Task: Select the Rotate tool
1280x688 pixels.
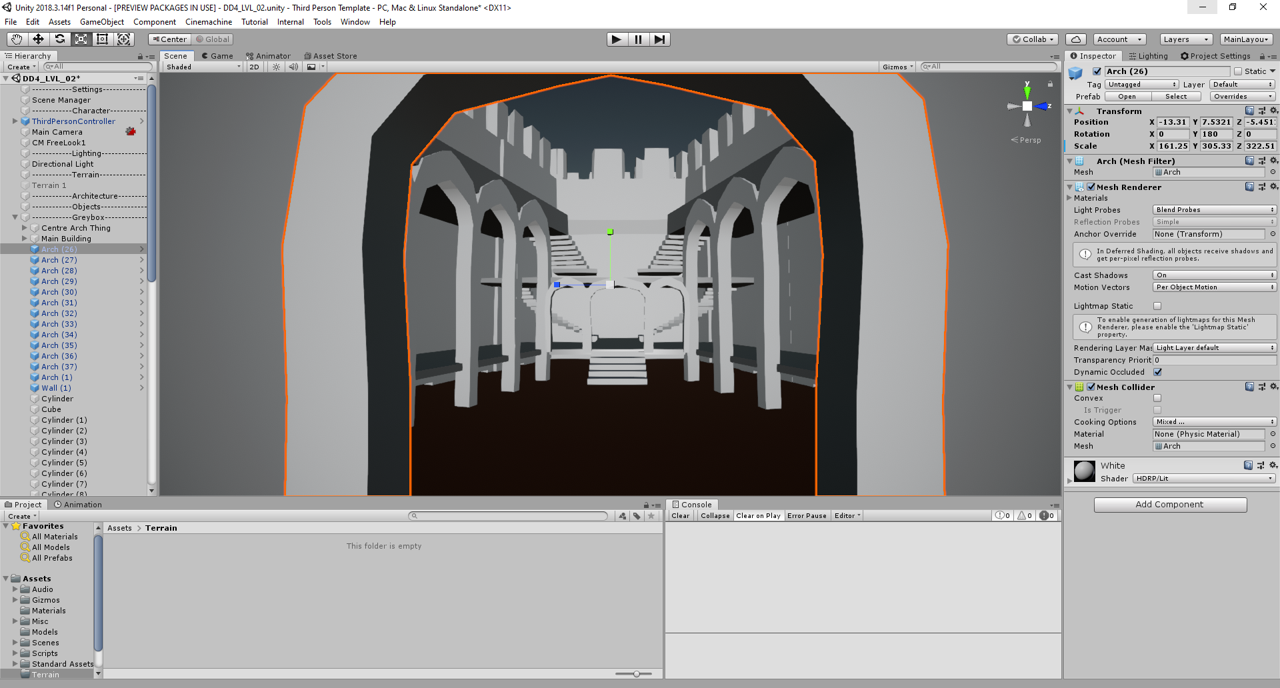Action: coord(59,39)
